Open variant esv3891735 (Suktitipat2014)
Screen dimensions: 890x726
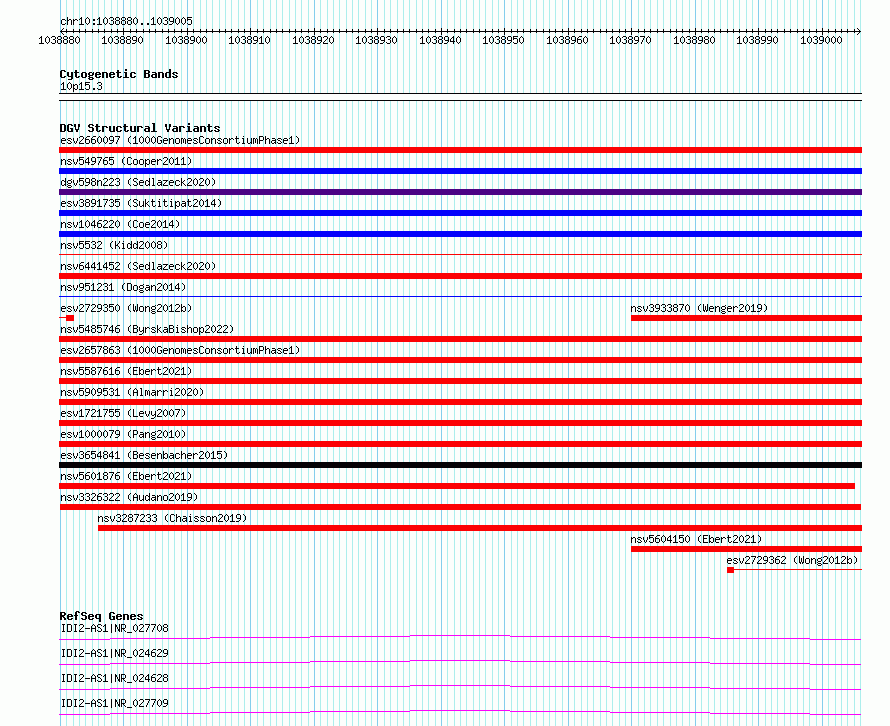point(141,203)
